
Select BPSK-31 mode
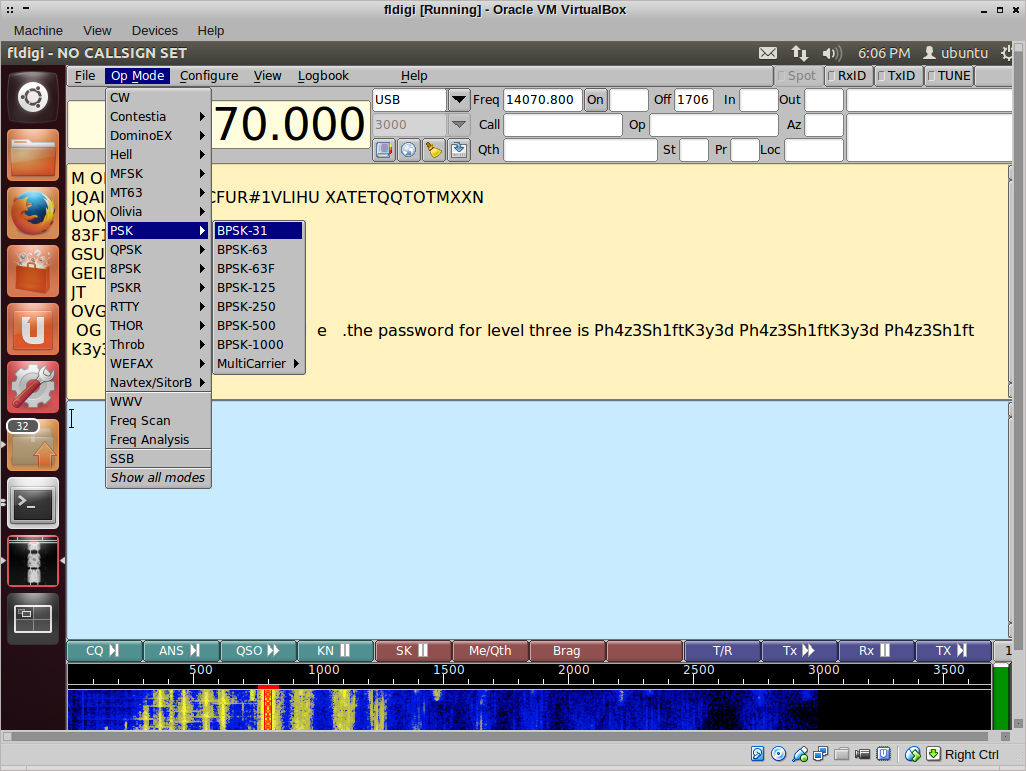(x=259, y=230)
